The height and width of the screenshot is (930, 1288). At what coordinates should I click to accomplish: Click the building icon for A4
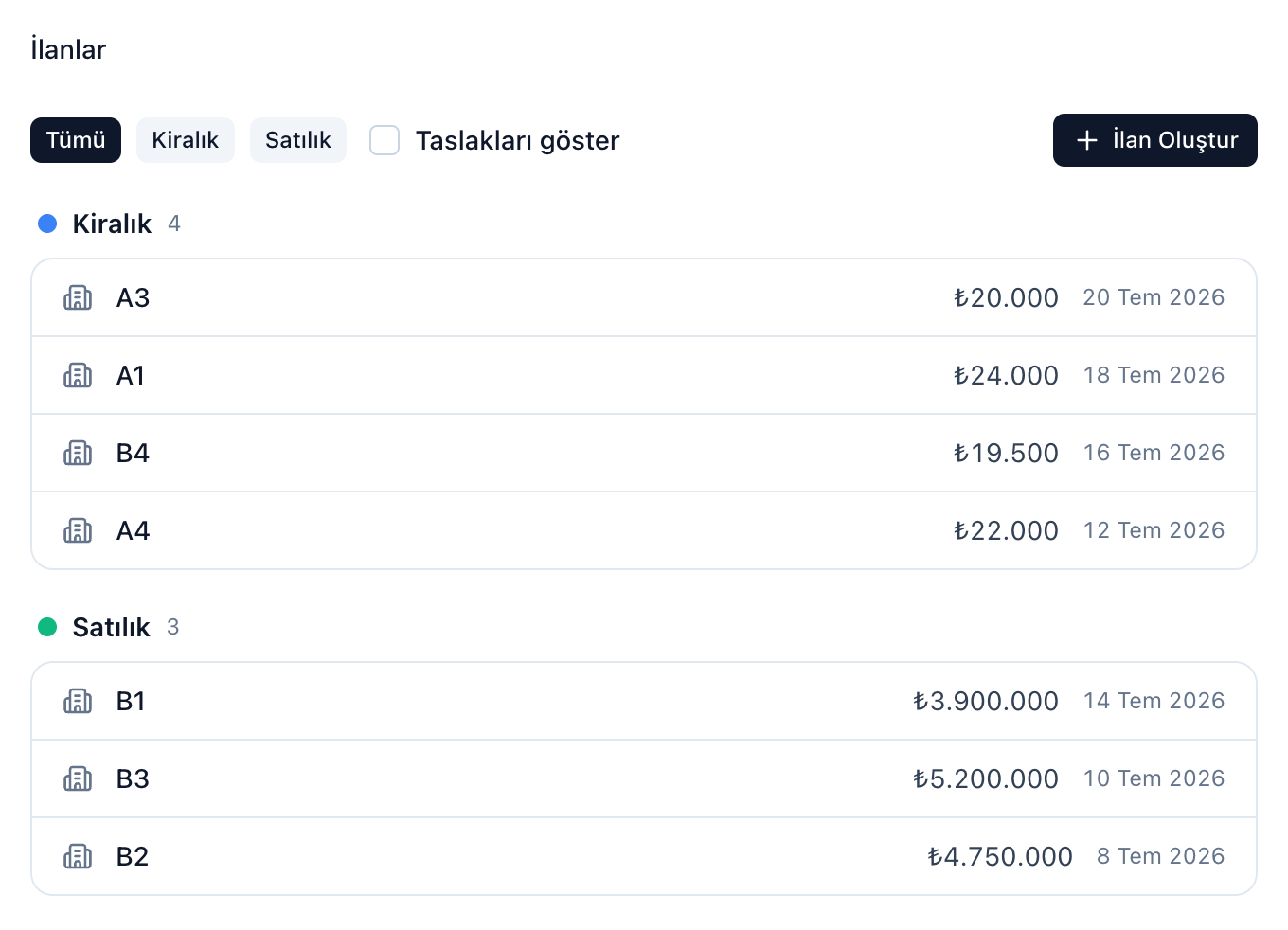point(78,530)
